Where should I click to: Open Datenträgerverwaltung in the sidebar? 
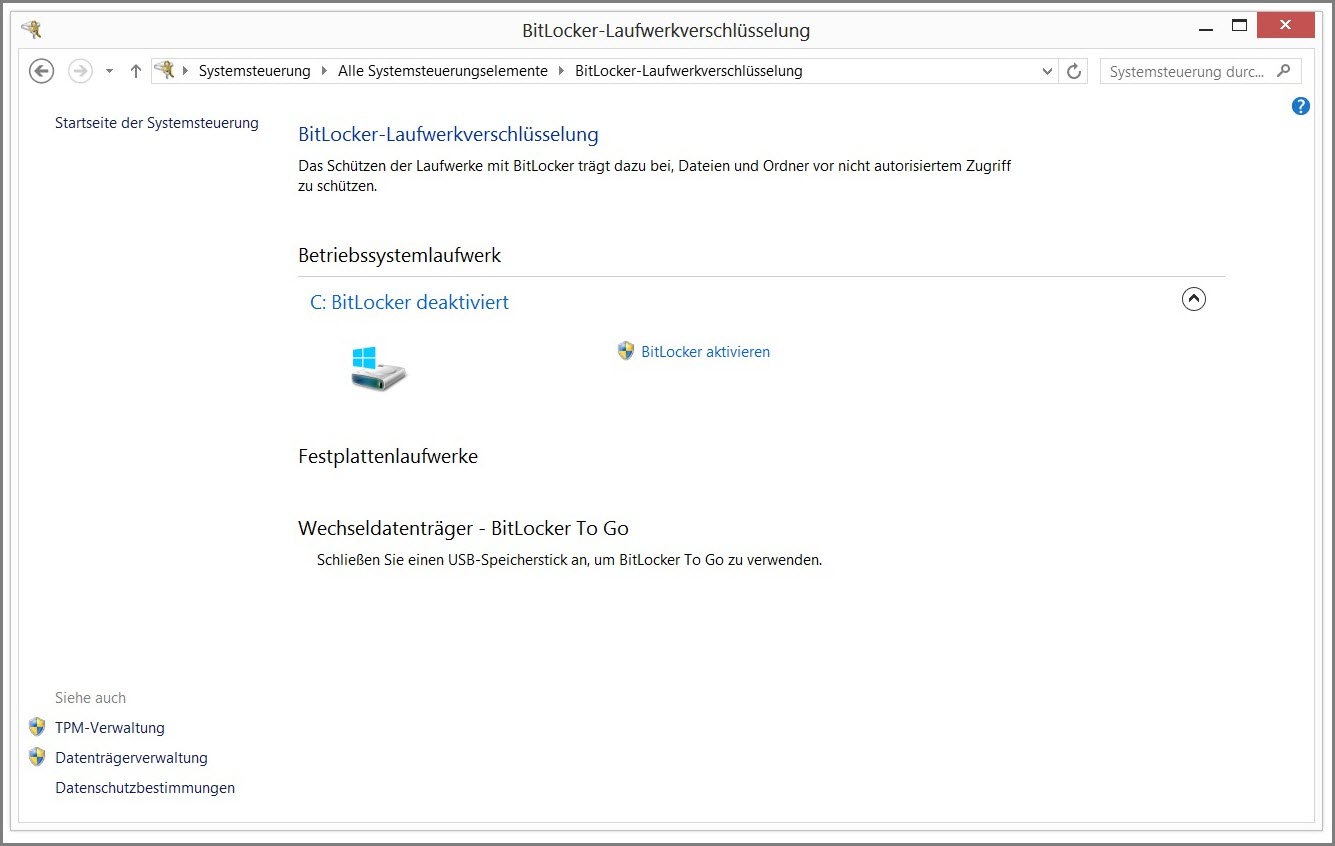click(x=131, y=758)
